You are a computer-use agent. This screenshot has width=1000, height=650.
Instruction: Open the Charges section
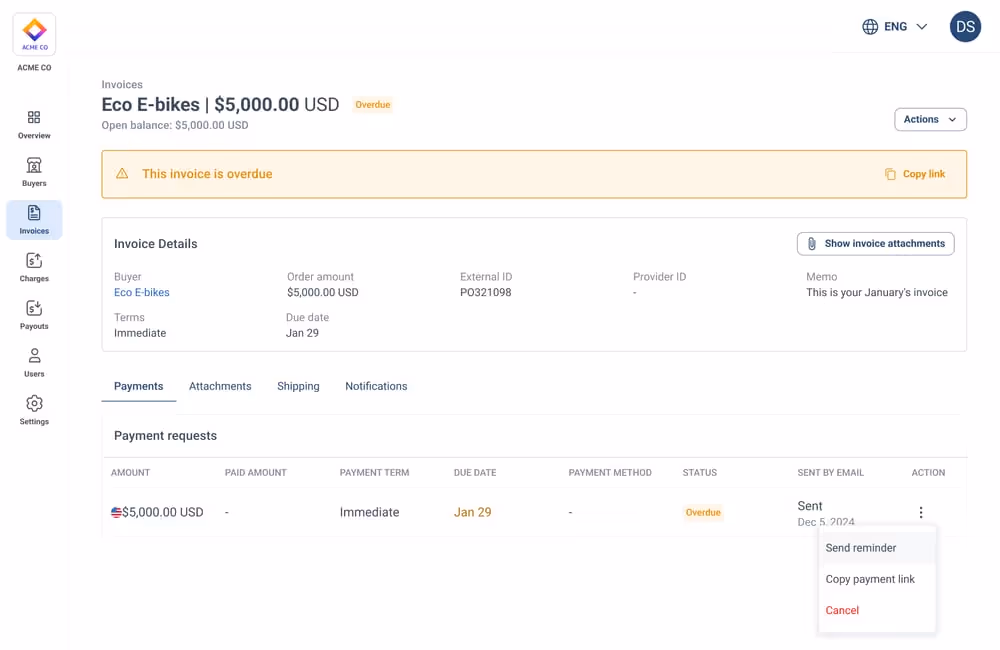34,267
